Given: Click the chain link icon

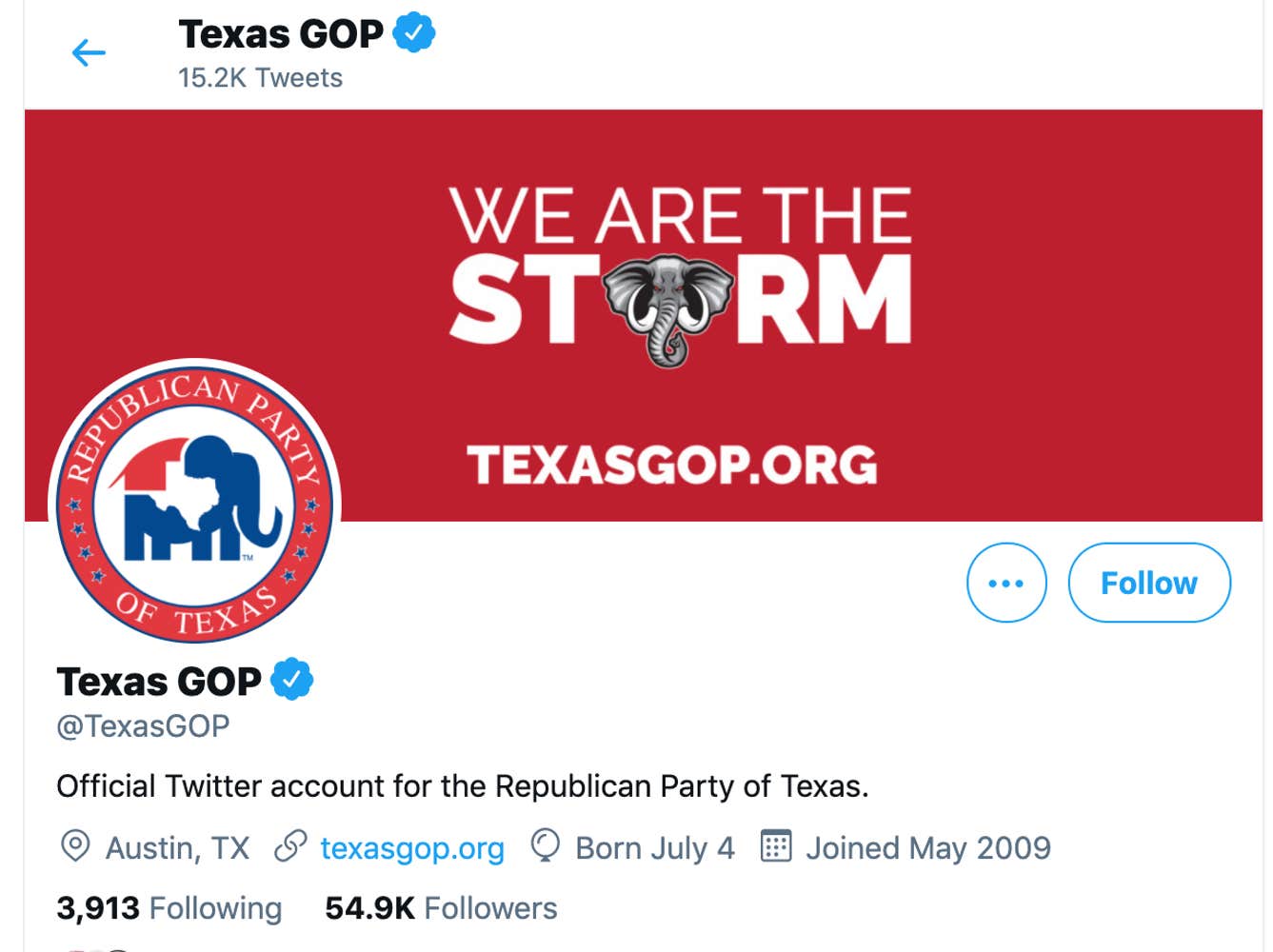Looking at the screenshot, I should click(290, 845).
